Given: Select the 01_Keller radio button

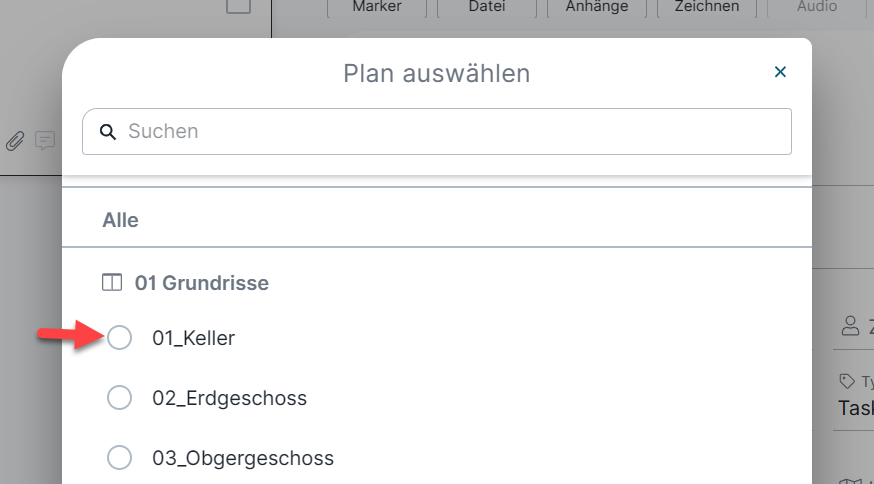Looking at the screenshot, I should click(x=119, y=338).
